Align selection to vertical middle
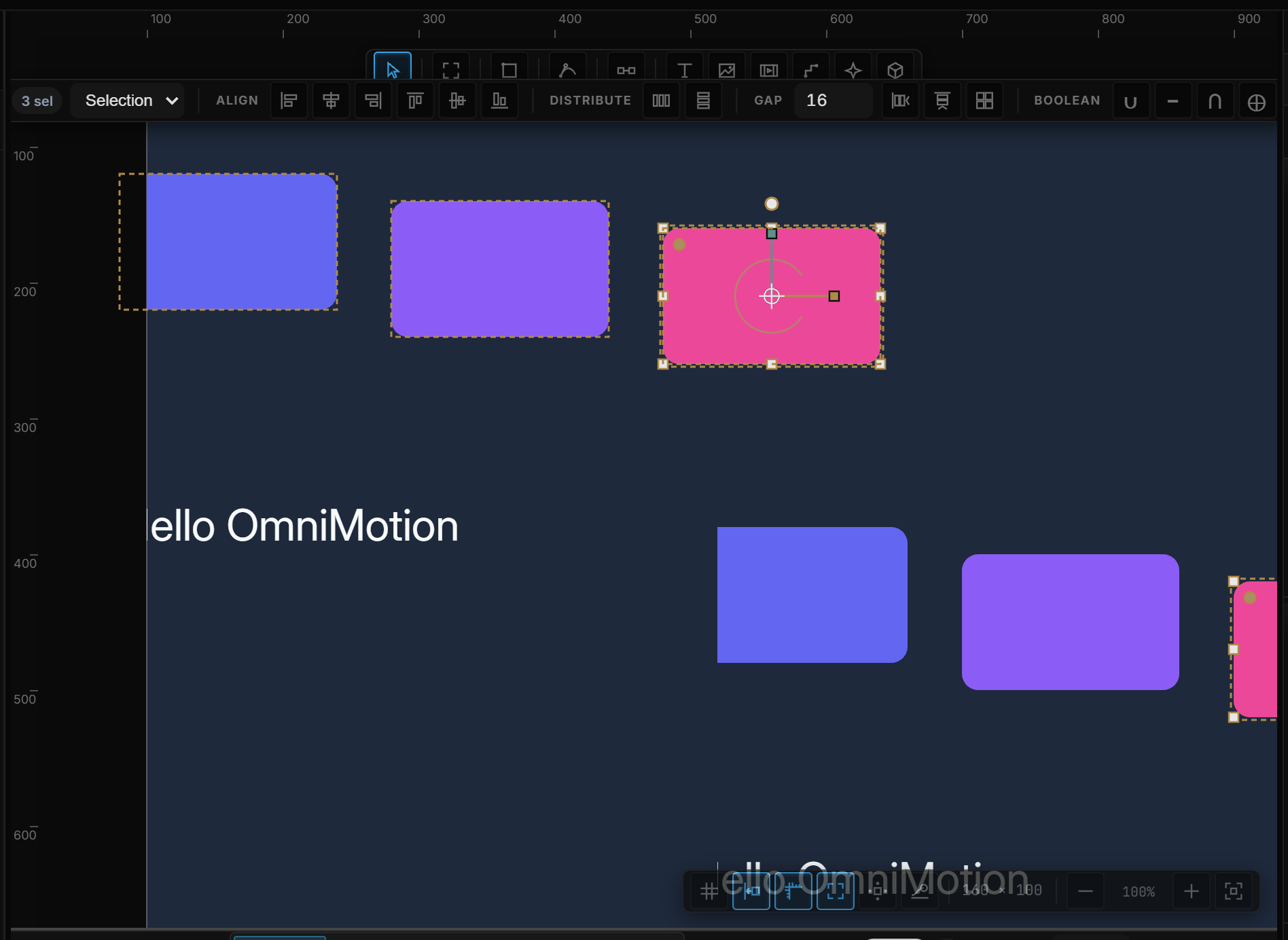Viewport: 1288px width, 940px height. pyautogui.click(x=457, y=101)
